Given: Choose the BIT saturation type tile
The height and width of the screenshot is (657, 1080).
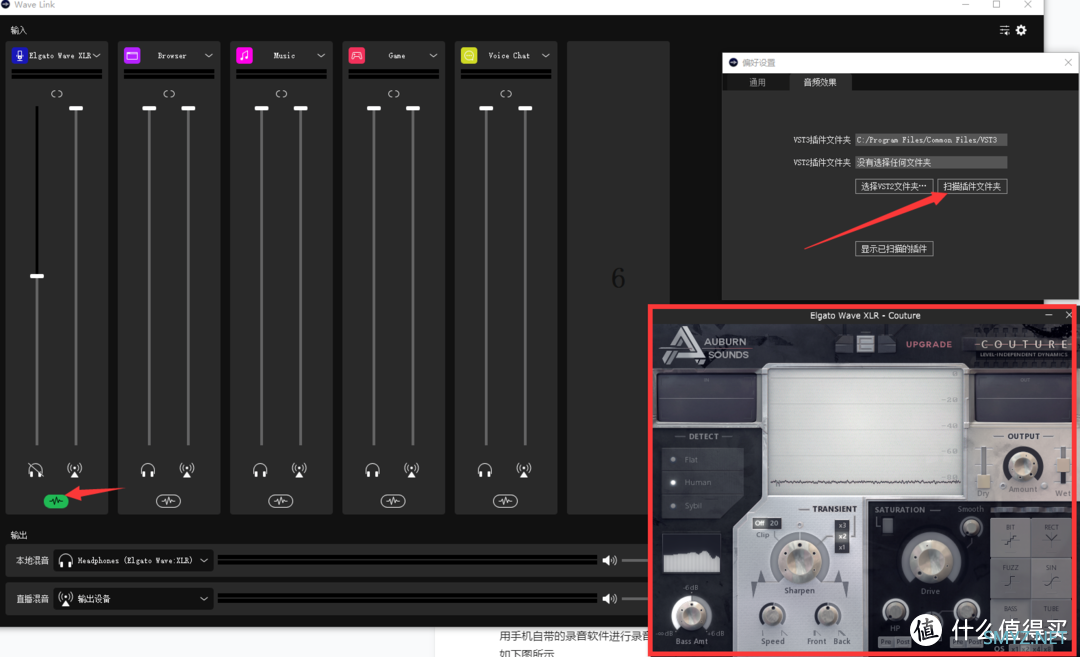Looking at the screenshot, I should (1010, 537).
